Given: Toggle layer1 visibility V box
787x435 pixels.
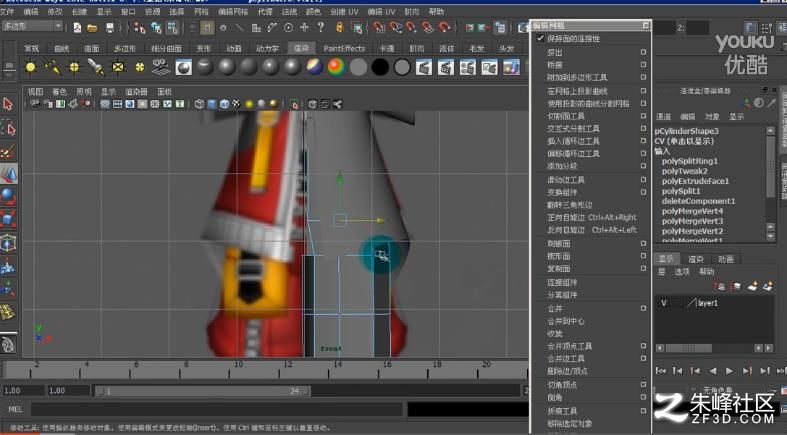Looking at the screenshot, I should (x=664, y=303).
